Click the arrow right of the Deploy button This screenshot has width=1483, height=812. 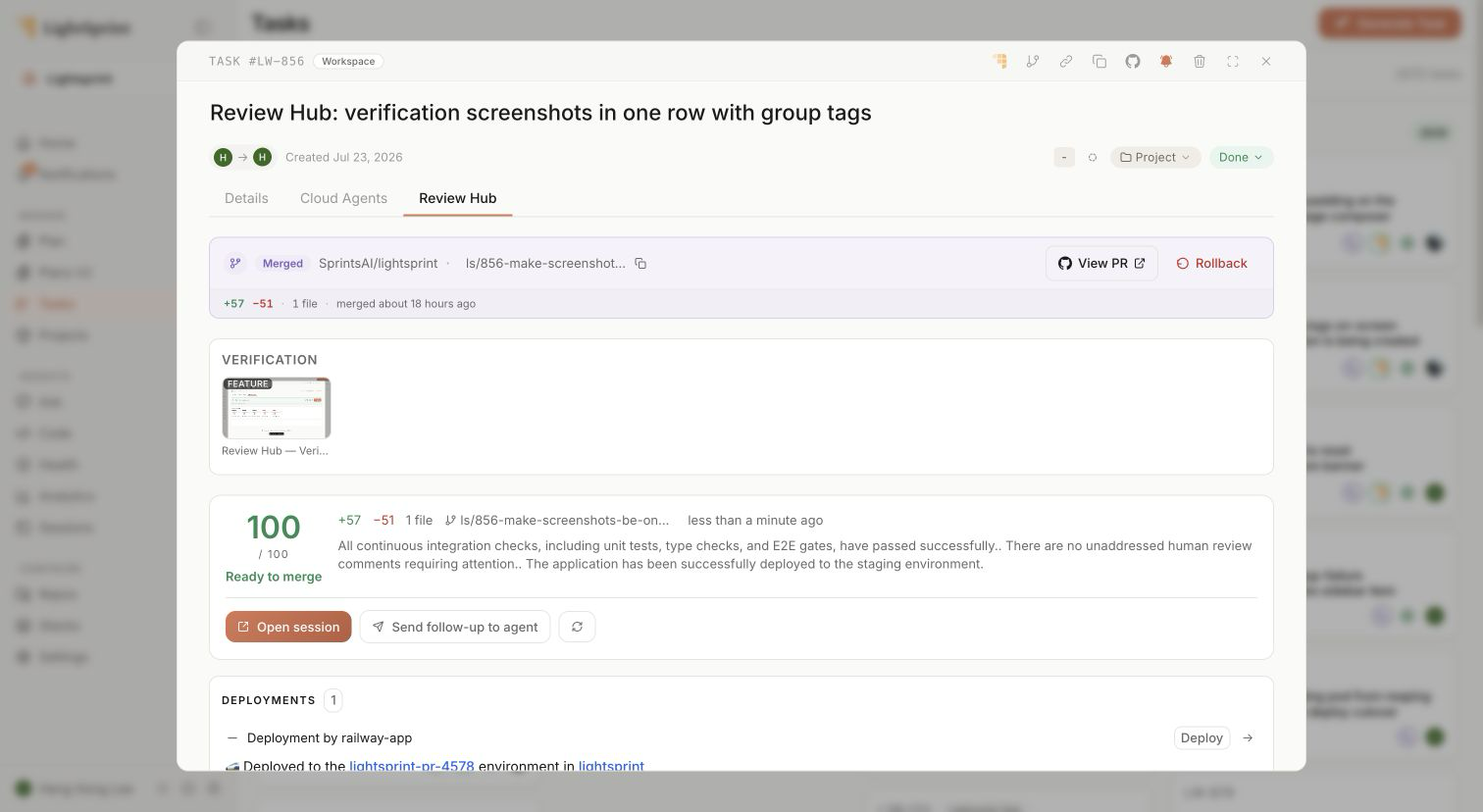coord(1248,737)
